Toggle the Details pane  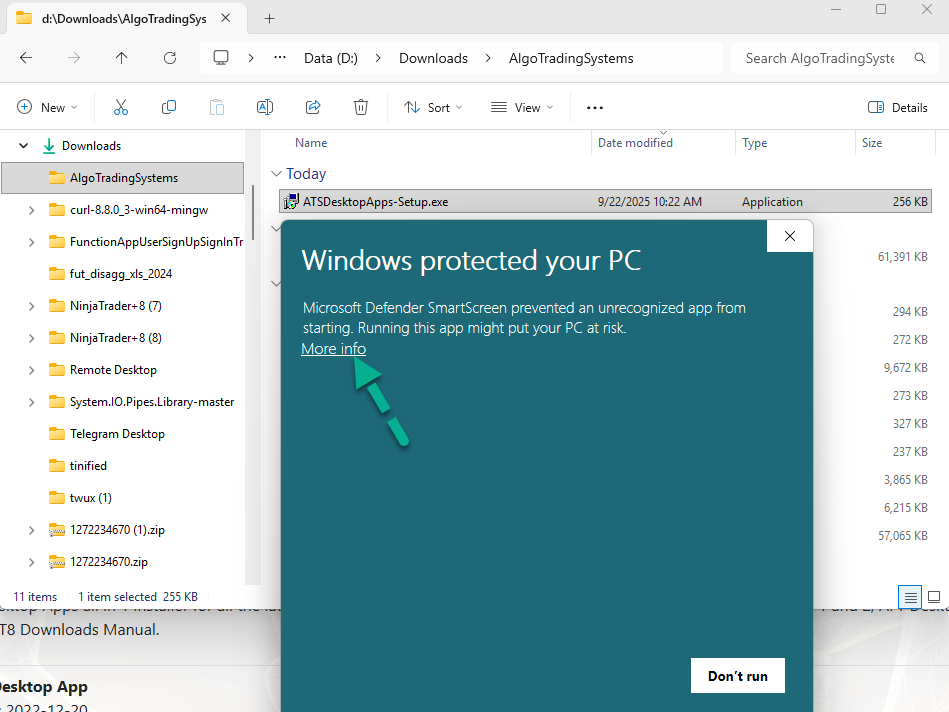(898, 108)
